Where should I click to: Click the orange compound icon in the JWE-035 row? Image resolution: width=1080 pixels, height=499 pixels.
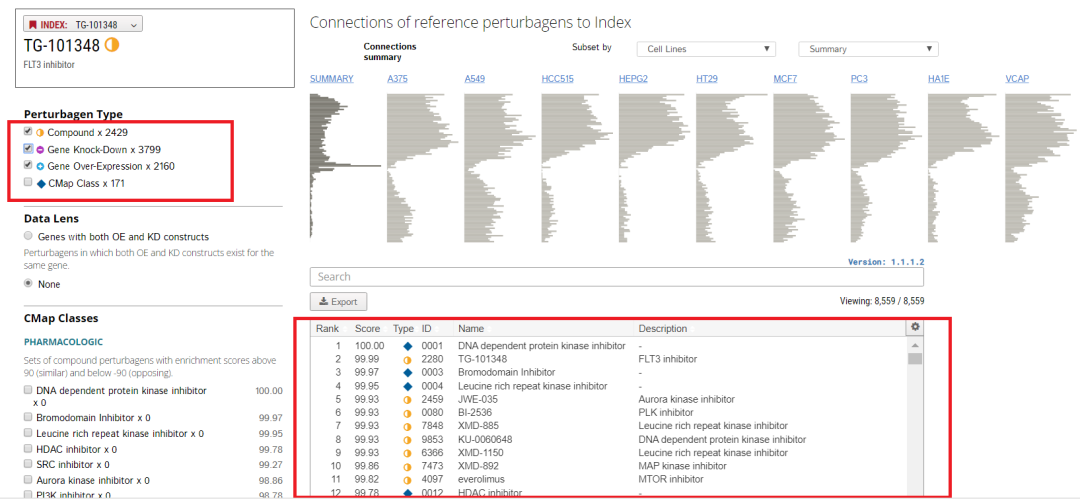point(407,399)
